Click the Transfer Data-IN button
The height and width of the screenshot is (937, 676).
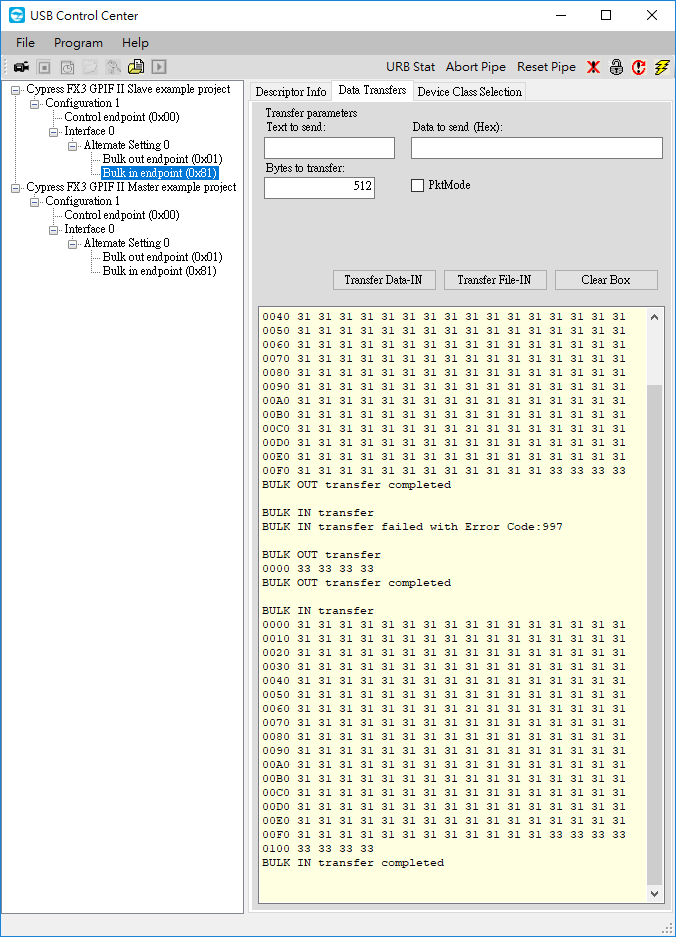pyautogui.click(x=384, y=280)
